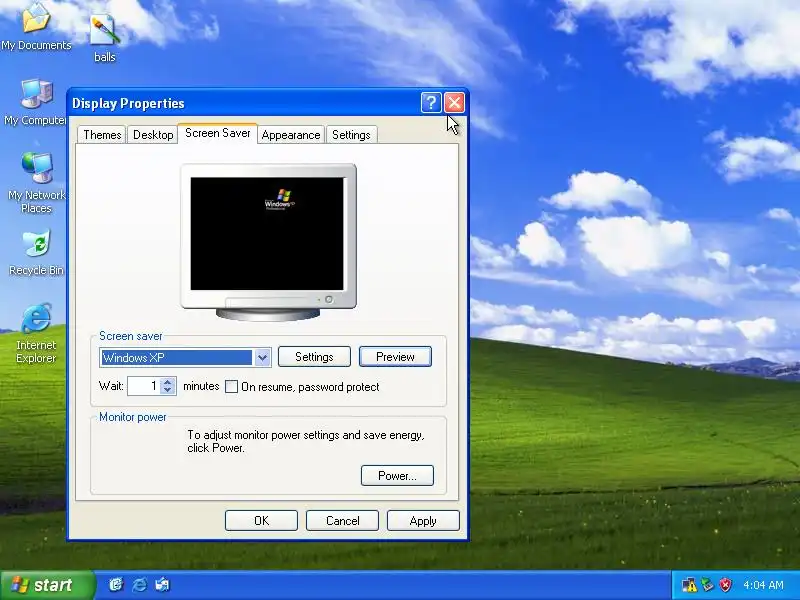Close the Display Properties dialog
Image resolution: width=800 pixels, height=600 pixels.
(x=454, y=103)
